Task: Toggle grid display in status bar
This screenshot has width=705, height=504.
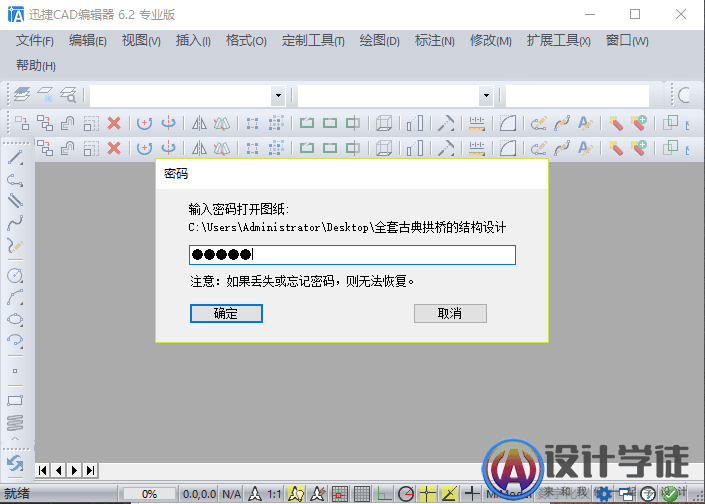Action: click(362, 494)
